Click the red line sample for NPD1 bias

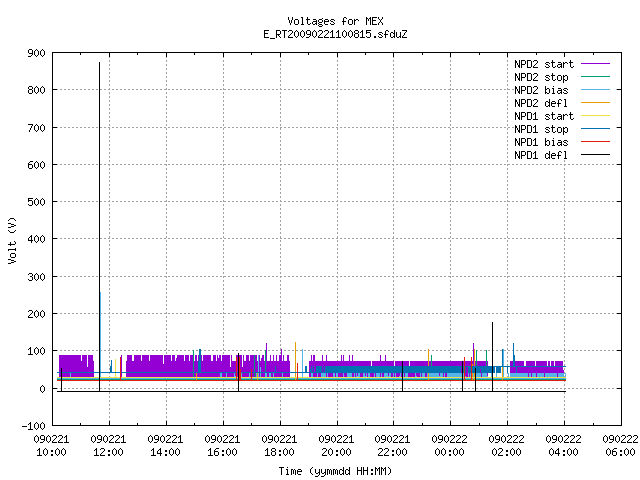(596, 142)
